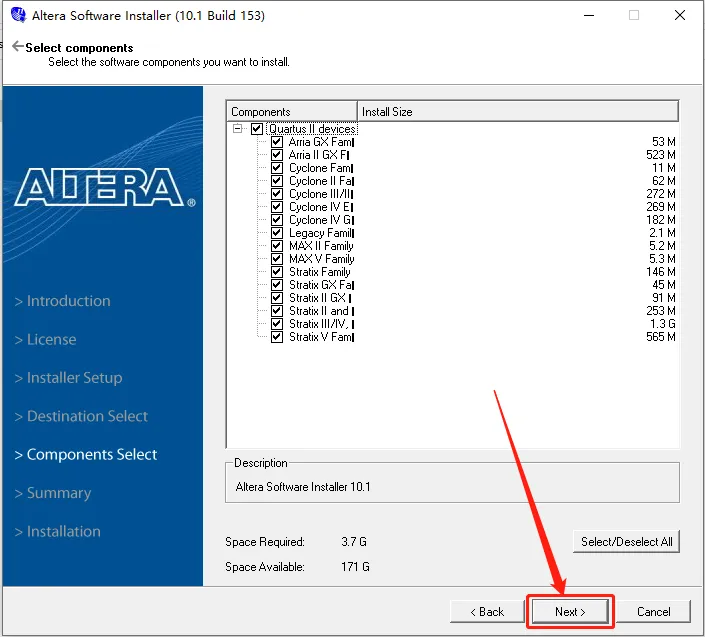The image size is (705, 637).
Task: Minimize the installer window
Action: [x=589, y=15]
